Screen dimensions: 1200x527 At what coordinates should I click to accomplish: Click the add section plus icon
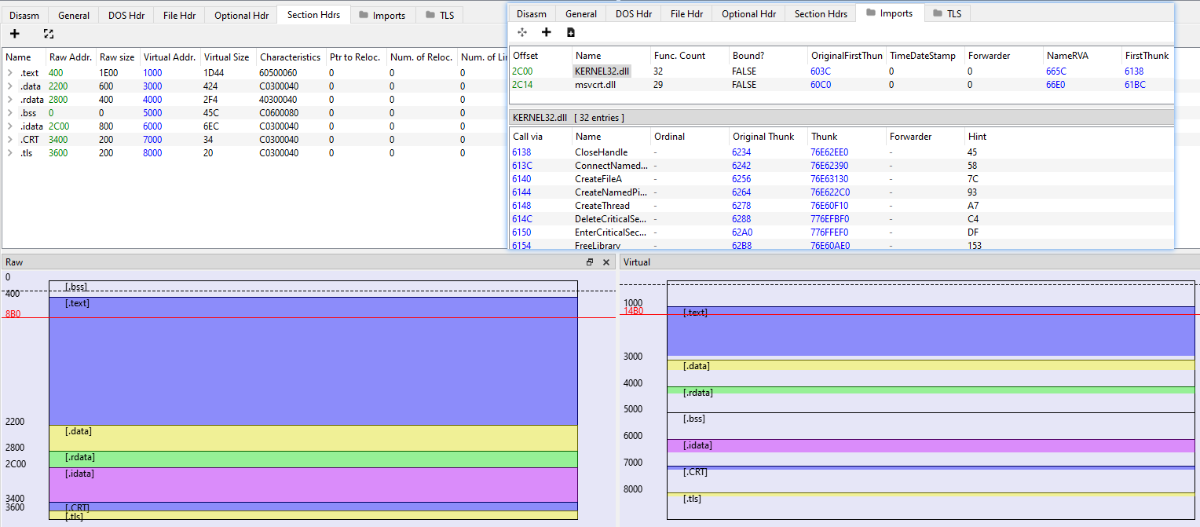click(x=15, y=34)
